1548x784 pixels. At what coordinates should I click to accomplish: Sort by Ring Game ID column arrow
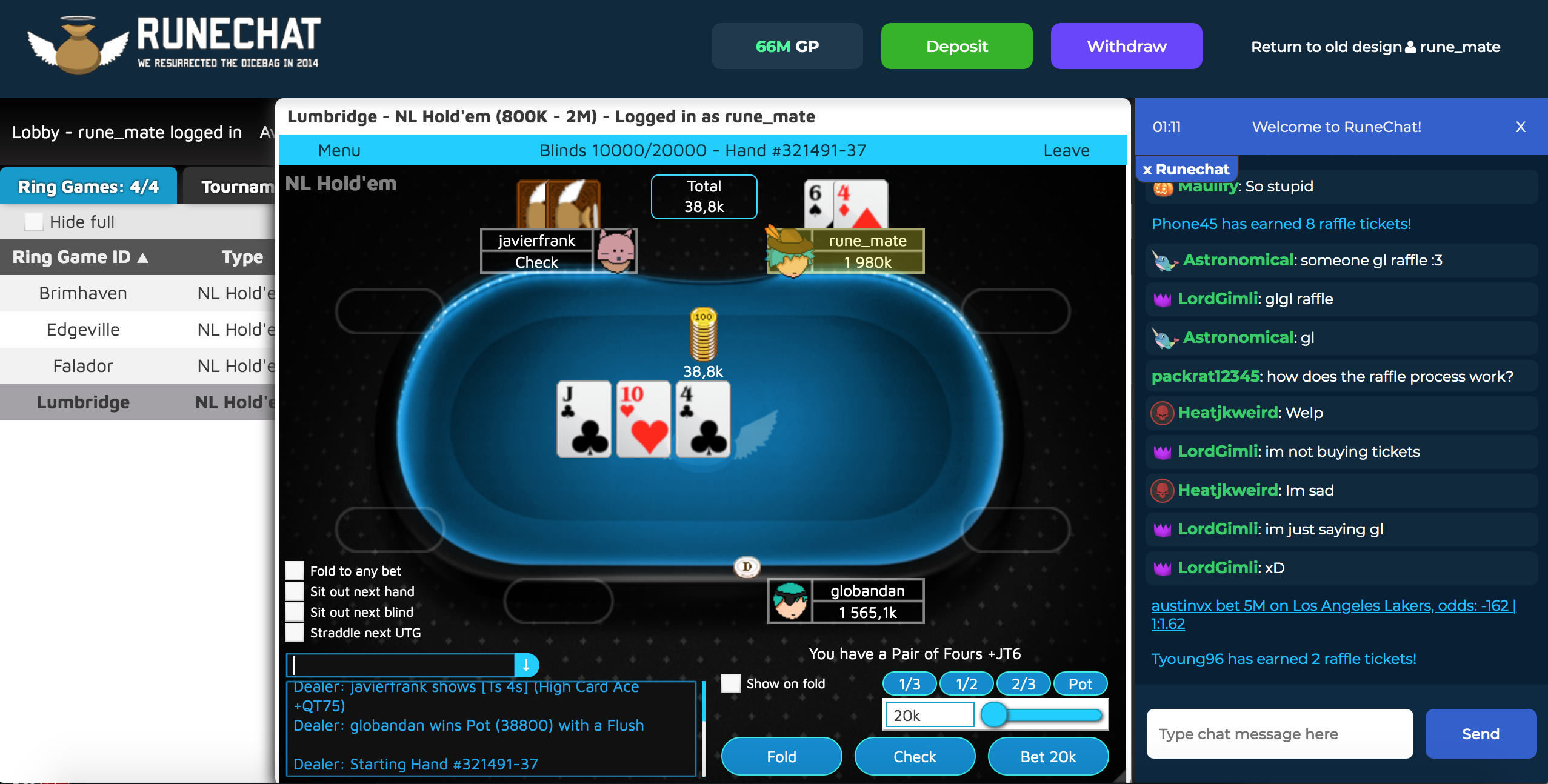coord(143,257)
